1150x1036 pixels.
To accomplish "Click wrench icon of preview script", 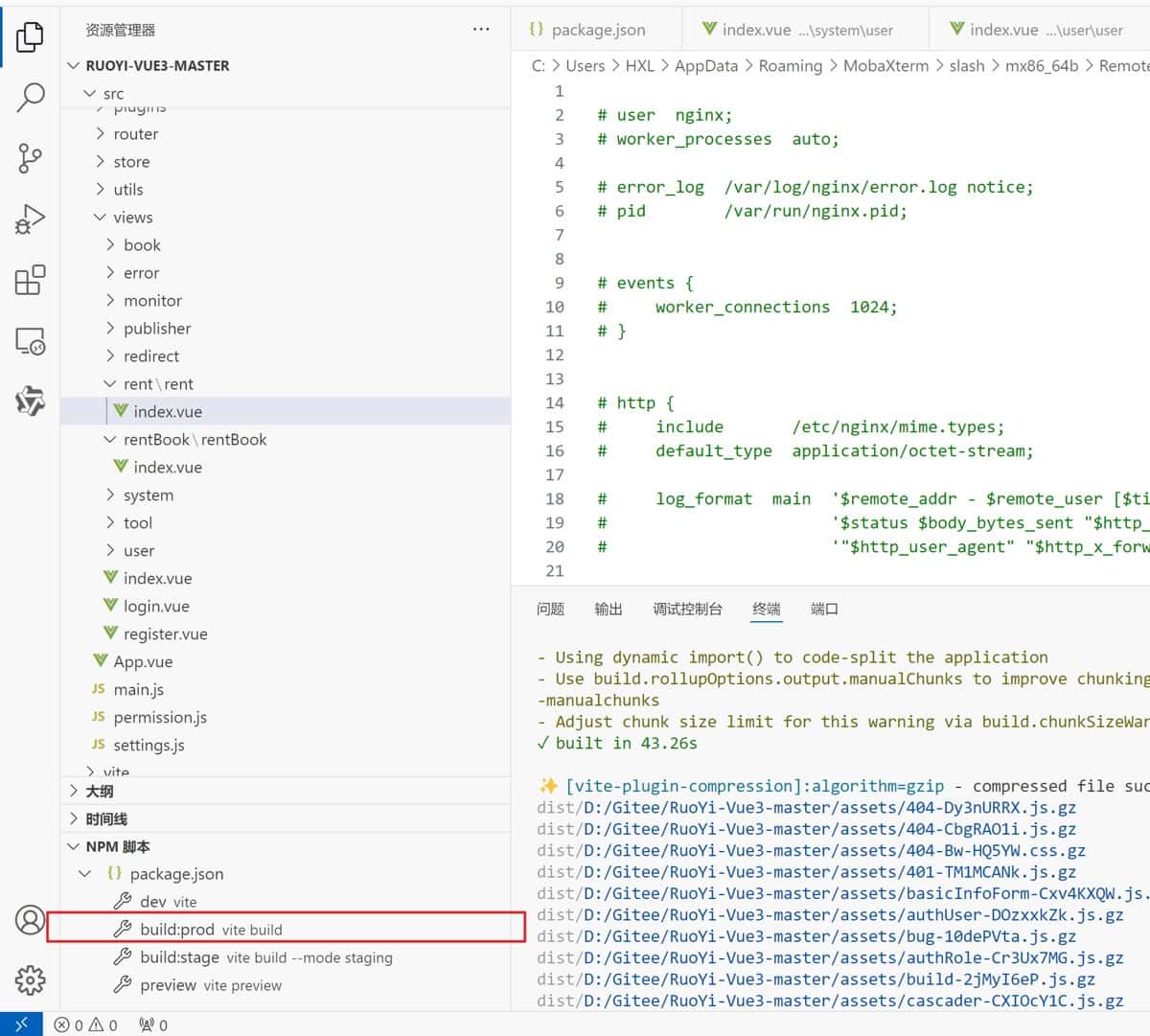I will pos(123,984).
